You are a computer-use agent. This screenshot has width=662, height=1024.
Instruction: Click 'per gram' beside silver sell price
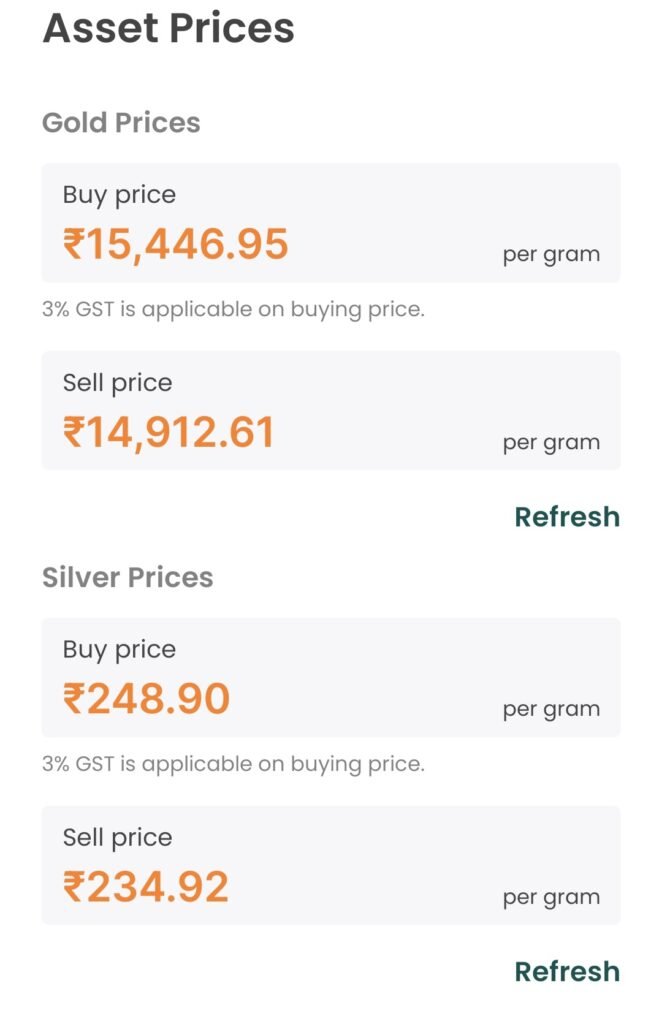coord(551,897)
